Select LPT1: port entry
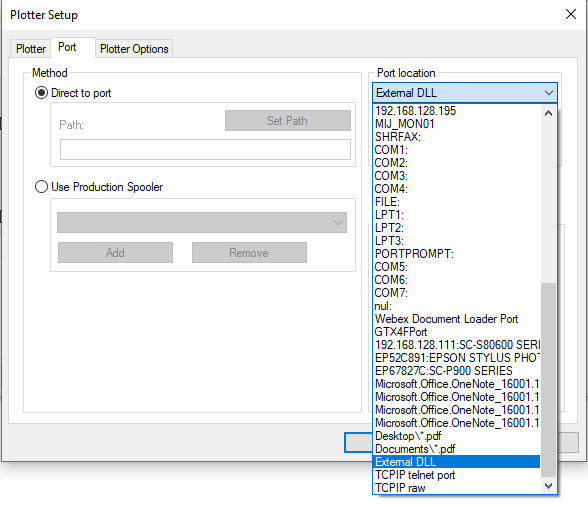Image resolution: width=588 pixels, height=507 pixels. [x=456, y=215]
